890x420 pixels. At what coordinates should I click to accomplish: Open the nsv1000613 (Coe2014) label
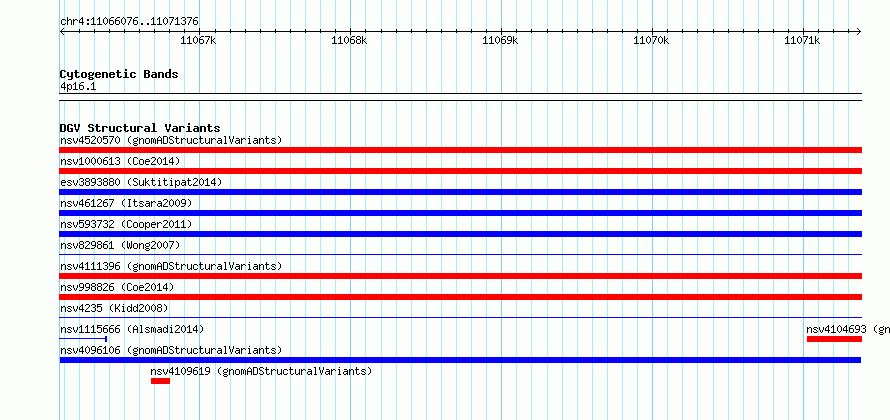(120, 161)
